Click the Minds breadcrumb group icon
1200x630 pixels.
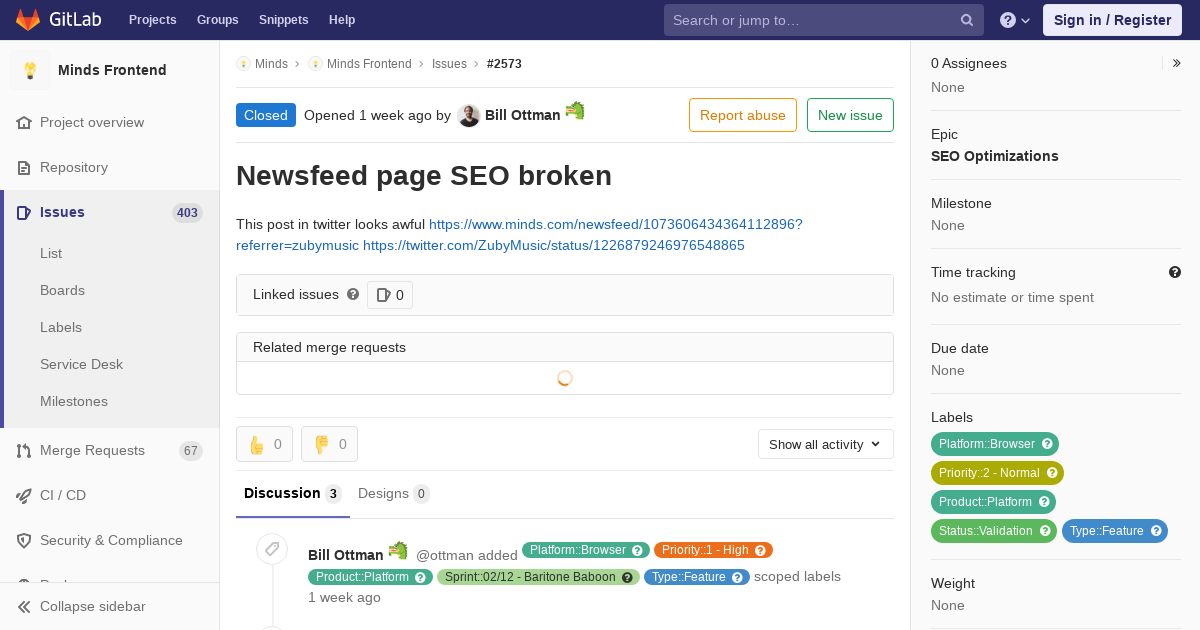click(243, 63)
